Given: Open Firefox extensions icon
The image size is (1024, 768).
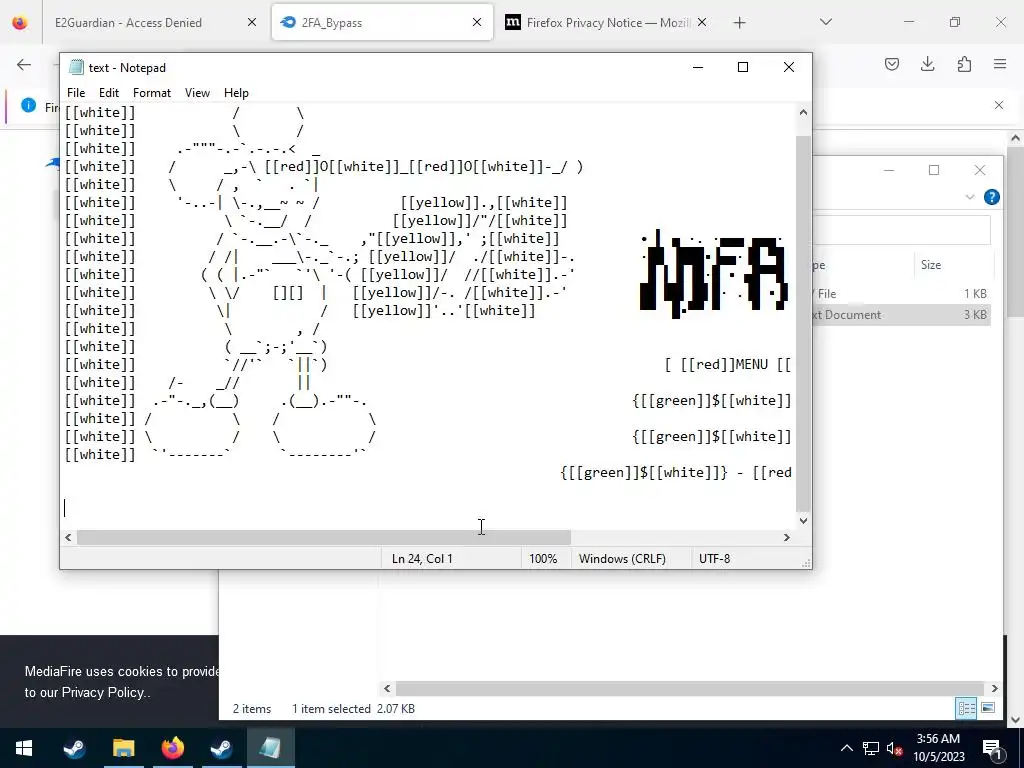Looking at the screenshot, I should coord(964,64).
